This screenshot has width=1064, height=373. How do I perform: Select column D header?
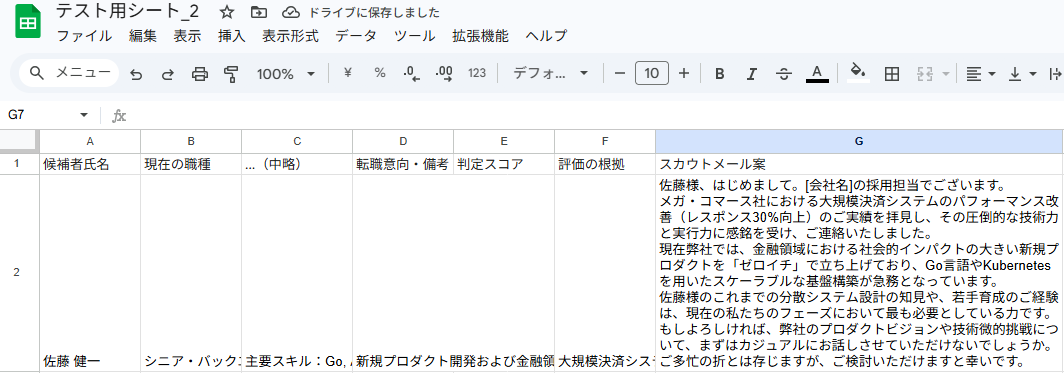coord(403,141)
